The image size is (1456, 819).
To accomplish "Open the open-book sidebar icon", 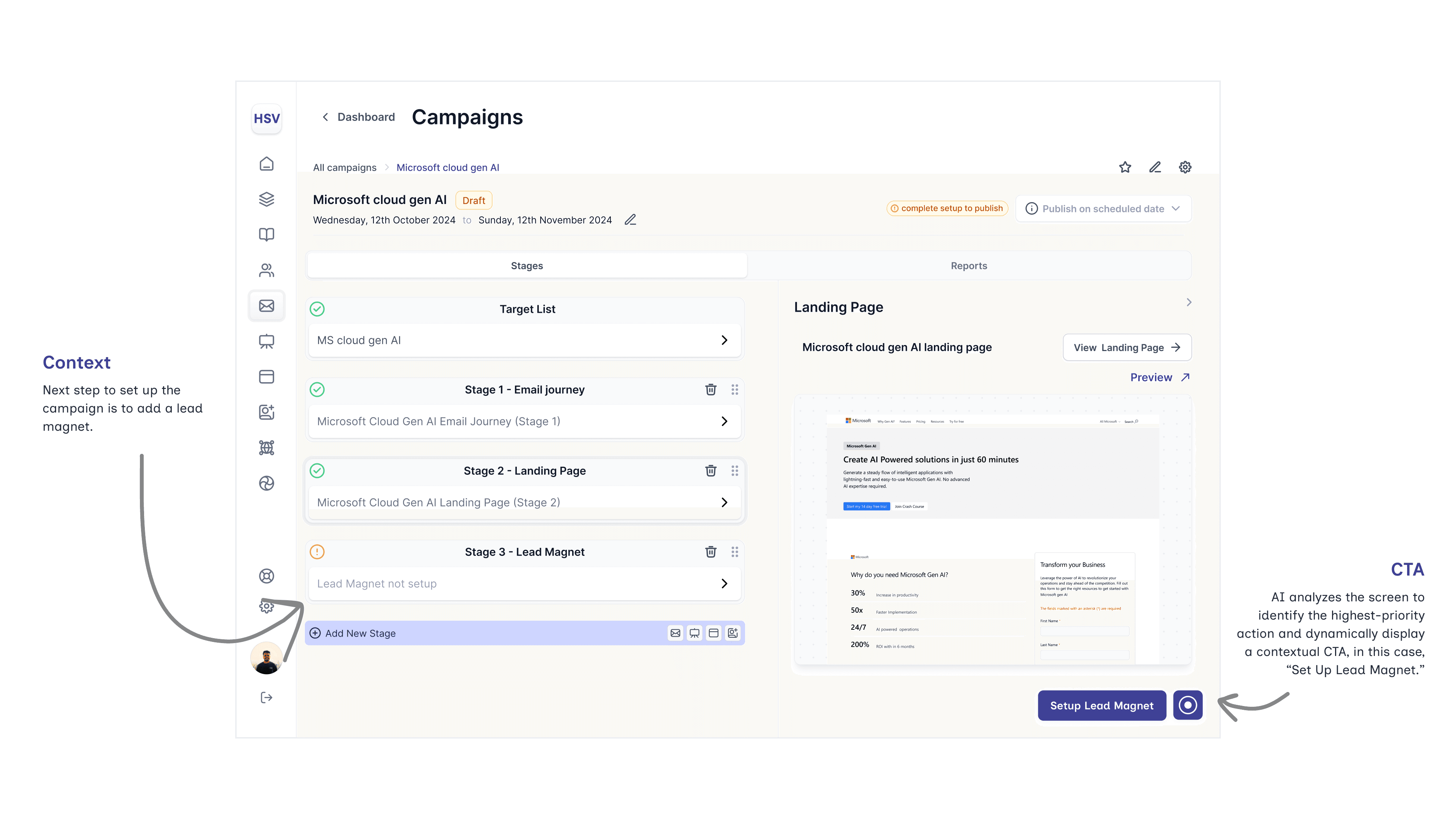I will 266,235.
